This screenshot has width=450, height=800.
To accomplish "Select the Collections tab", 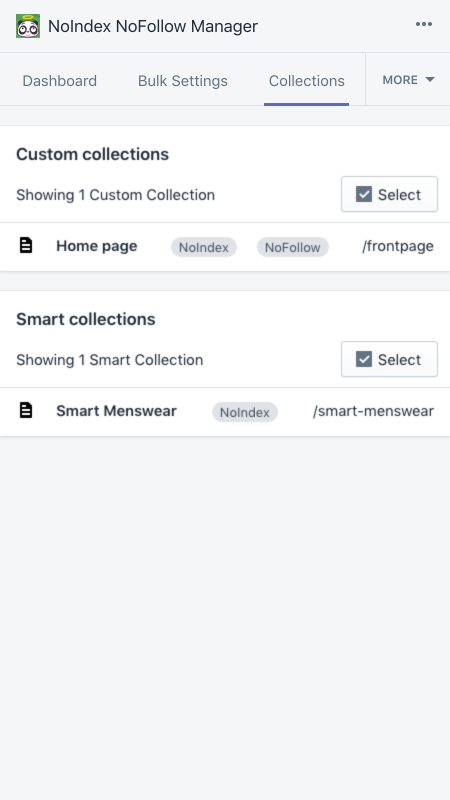I will 307,81.
